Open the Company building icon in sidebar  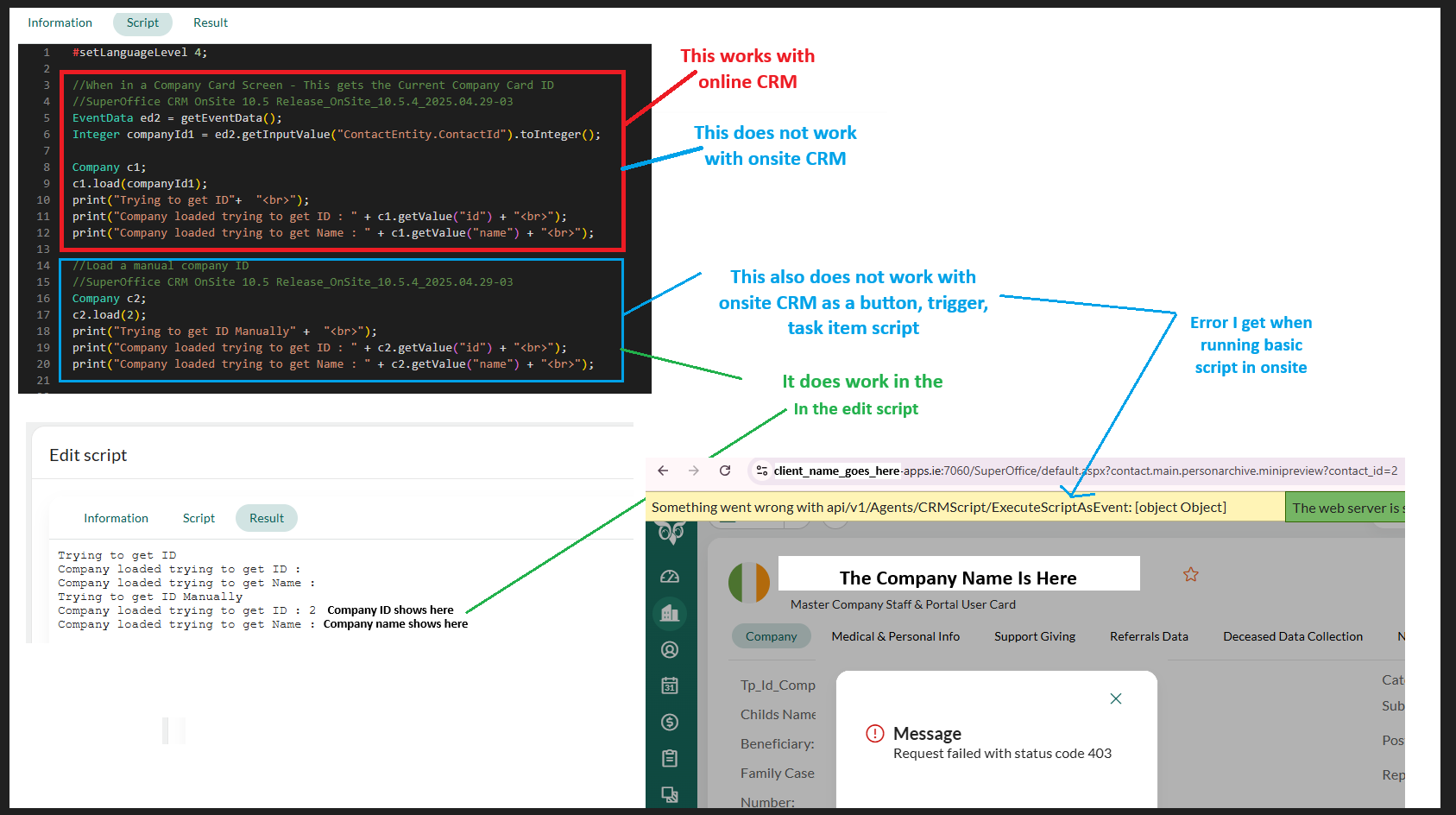[670, 613]
